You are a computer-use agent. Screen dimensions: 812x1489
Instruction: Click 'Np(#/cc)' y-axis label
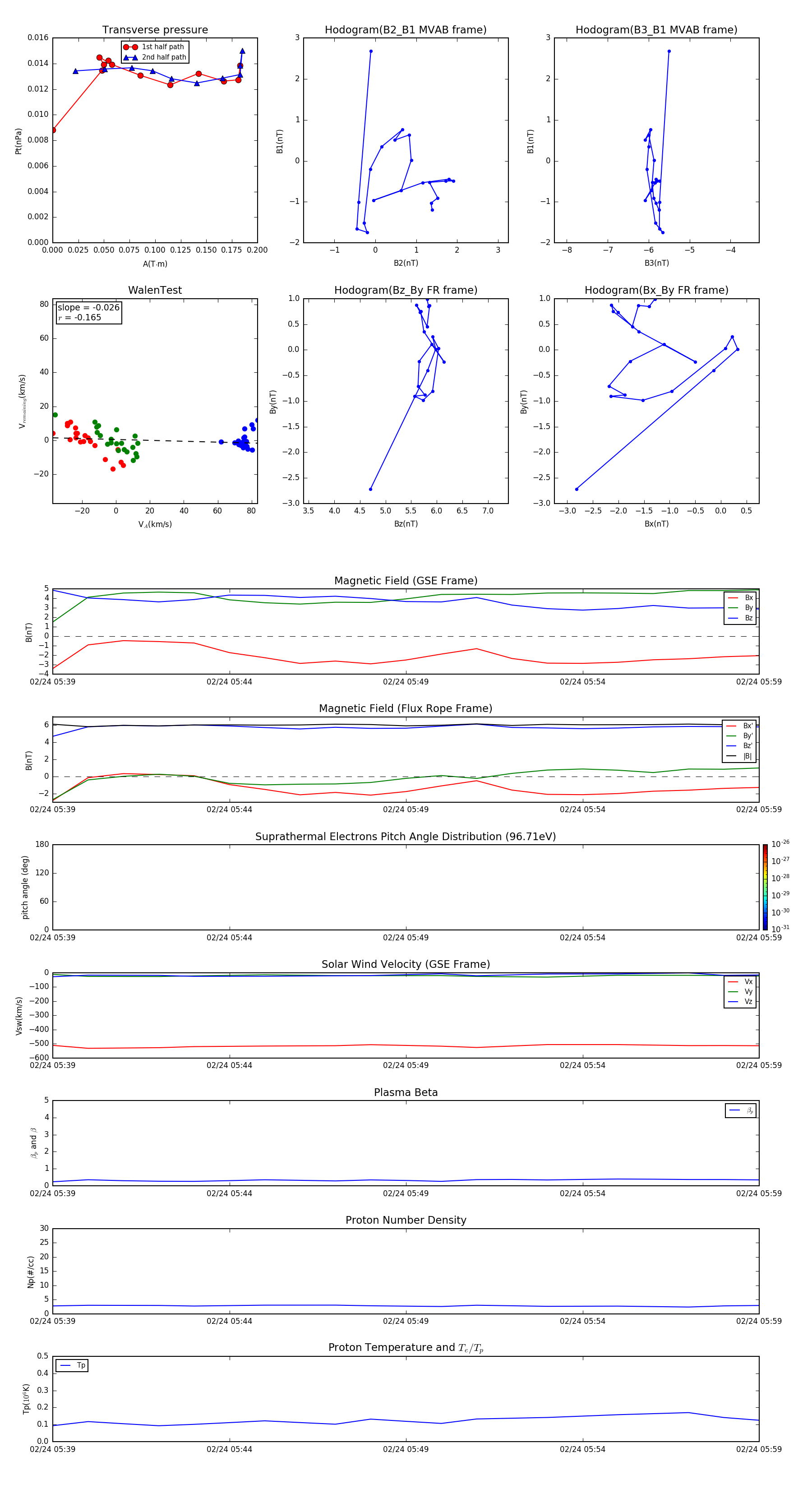click(31, 1272)
